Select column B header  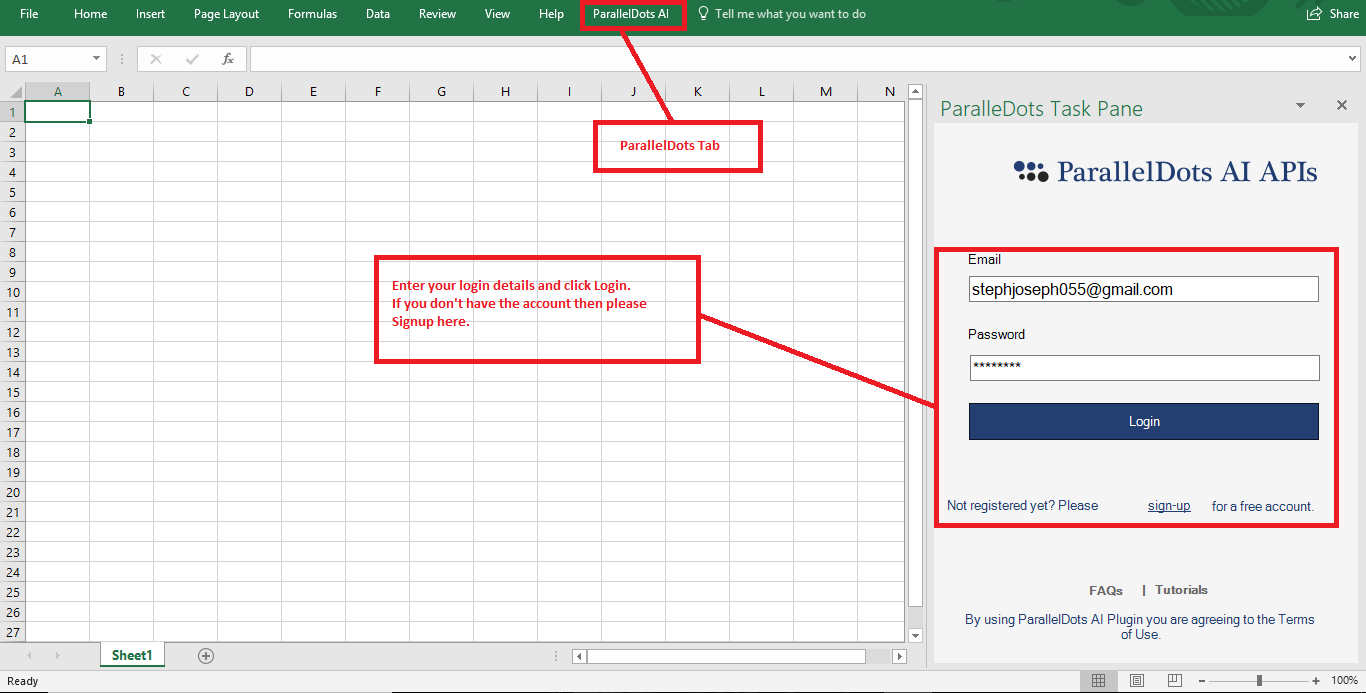(121, 92)
